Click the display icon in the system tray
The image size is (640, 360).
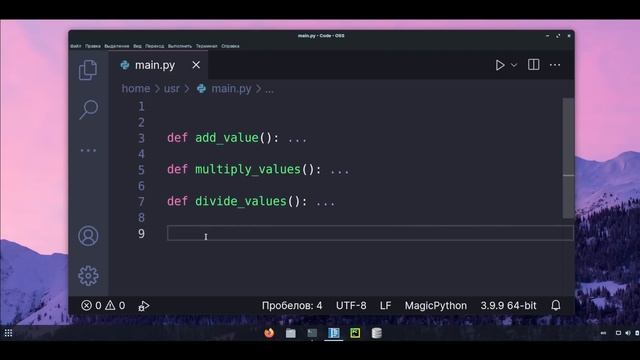pos(618,333)
